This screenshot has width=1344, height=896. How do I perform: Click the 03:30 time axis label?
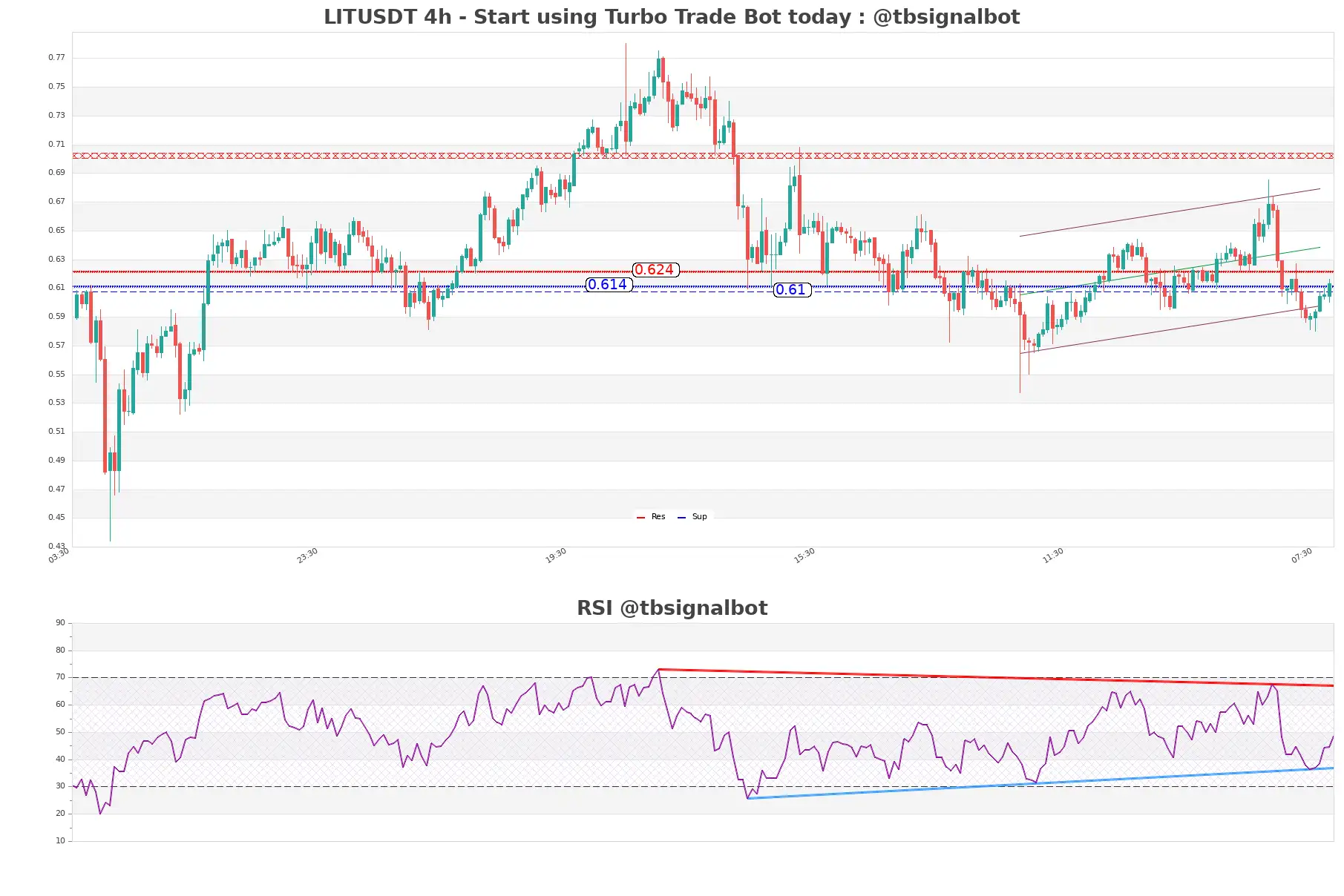tap(59, 556)
